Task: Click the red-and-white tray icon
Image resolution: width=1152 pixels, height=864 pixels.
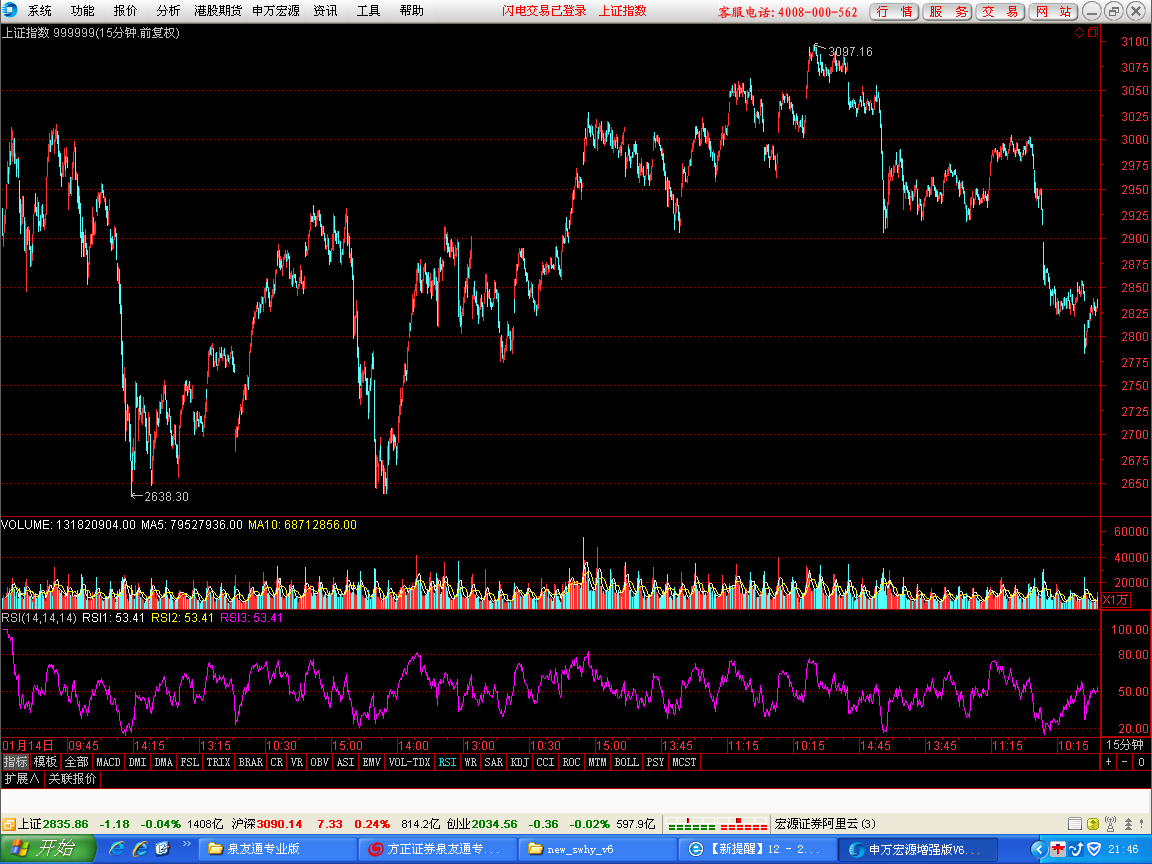Action: [1058, 849]
